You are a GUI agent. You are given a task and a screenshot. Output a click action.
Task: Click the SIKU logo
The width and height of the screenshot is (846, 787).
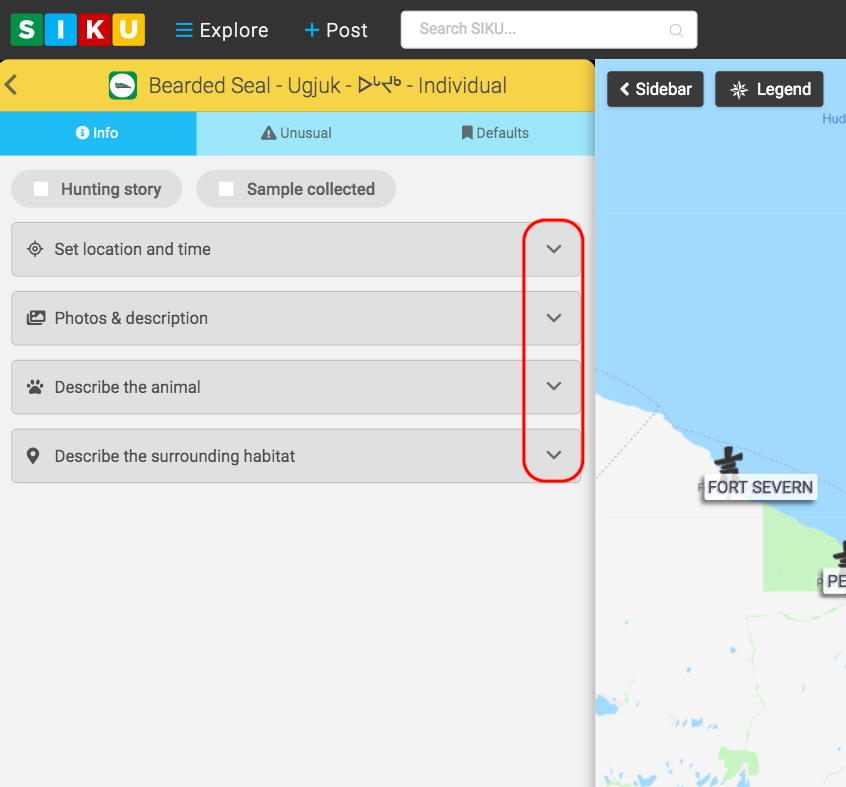77,30
